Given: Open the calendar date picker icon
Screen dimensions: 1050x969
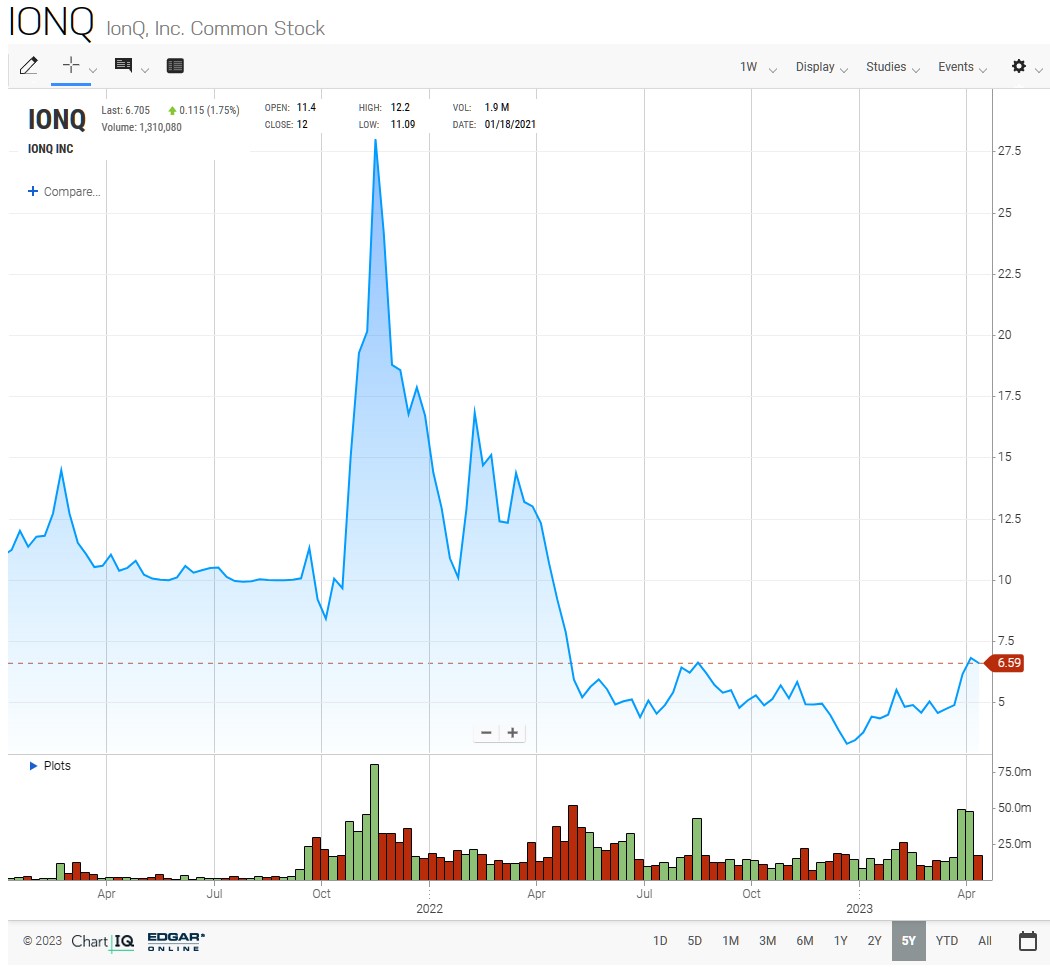Looking at the screenshot, I should click(1028, 940).
